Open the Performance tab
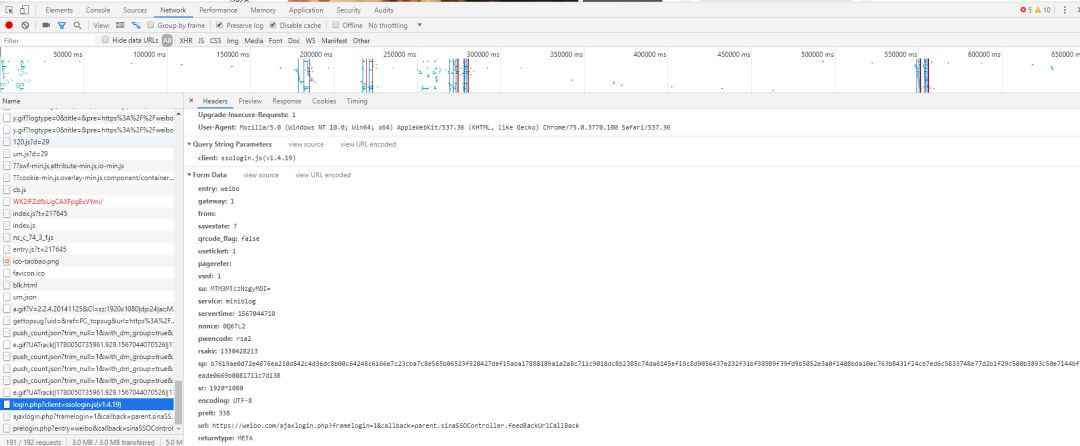Screen dimensions: 1080x446 pos(218,10)
